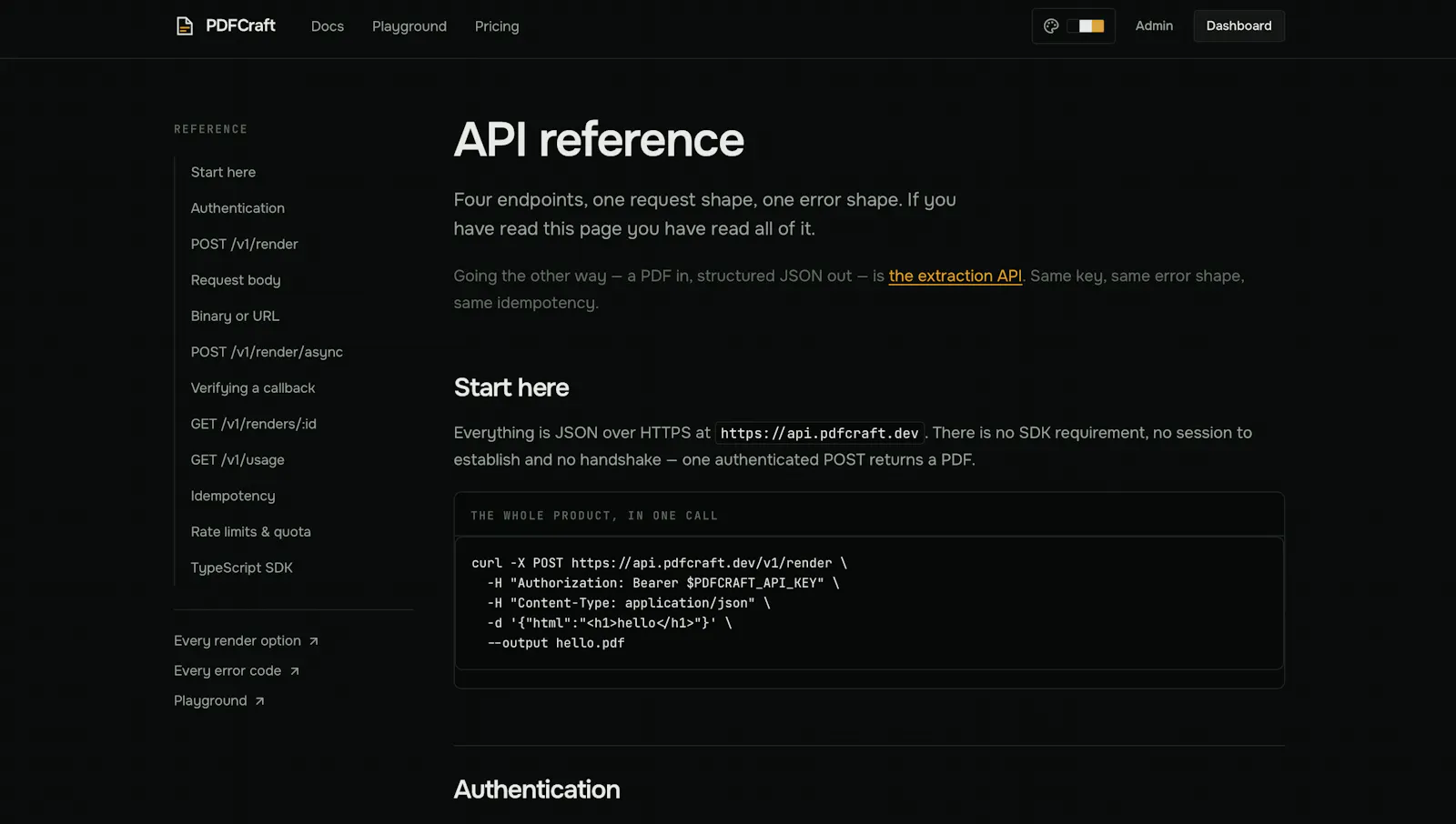Click the inline https://api.pdfcraft.dev code
The width and height of the screenshot is (1456, 824).
(x=820, y=433)
